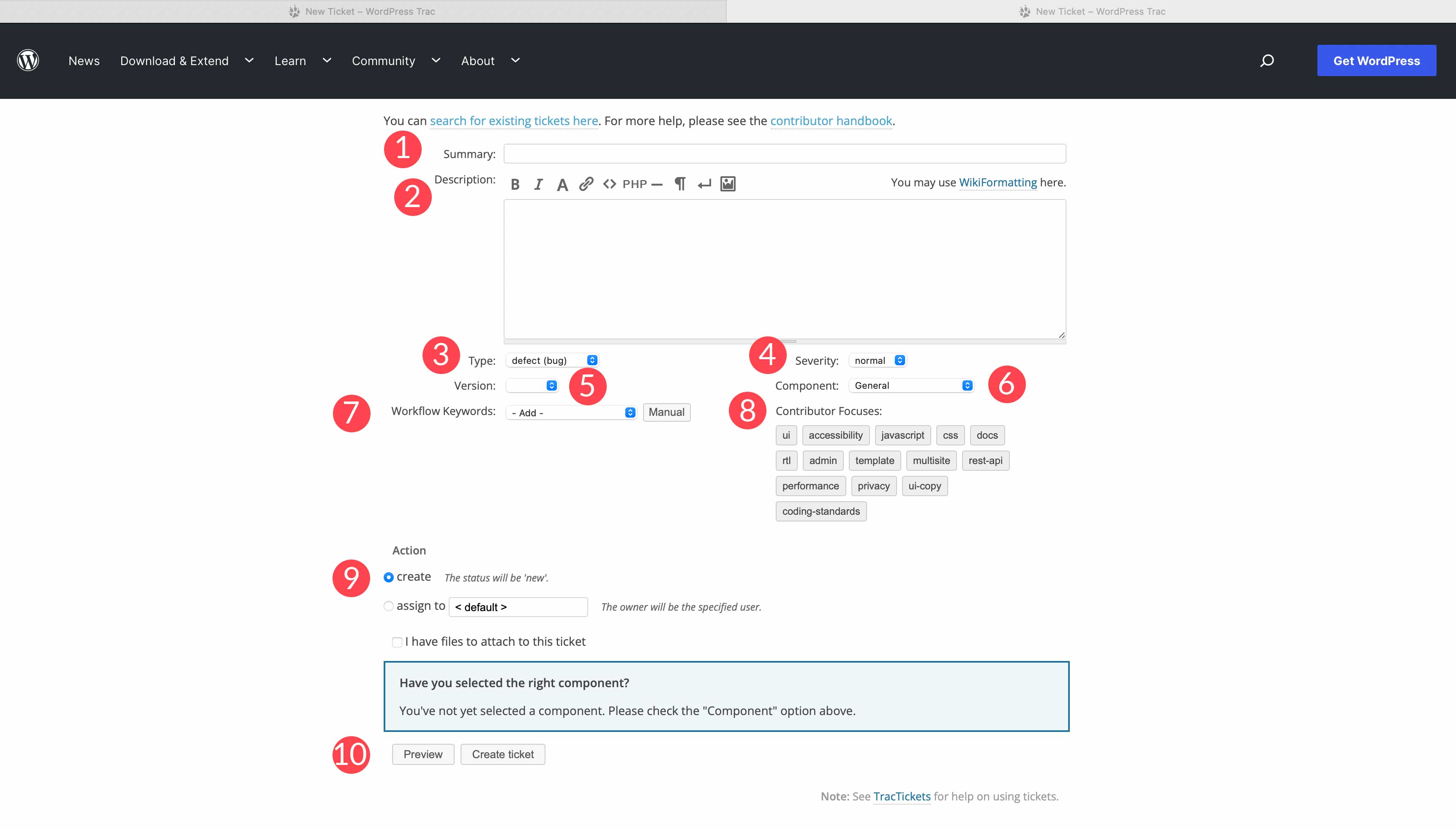Open the Community menu item
1456x830 pixels.
(x=383, y=60)
